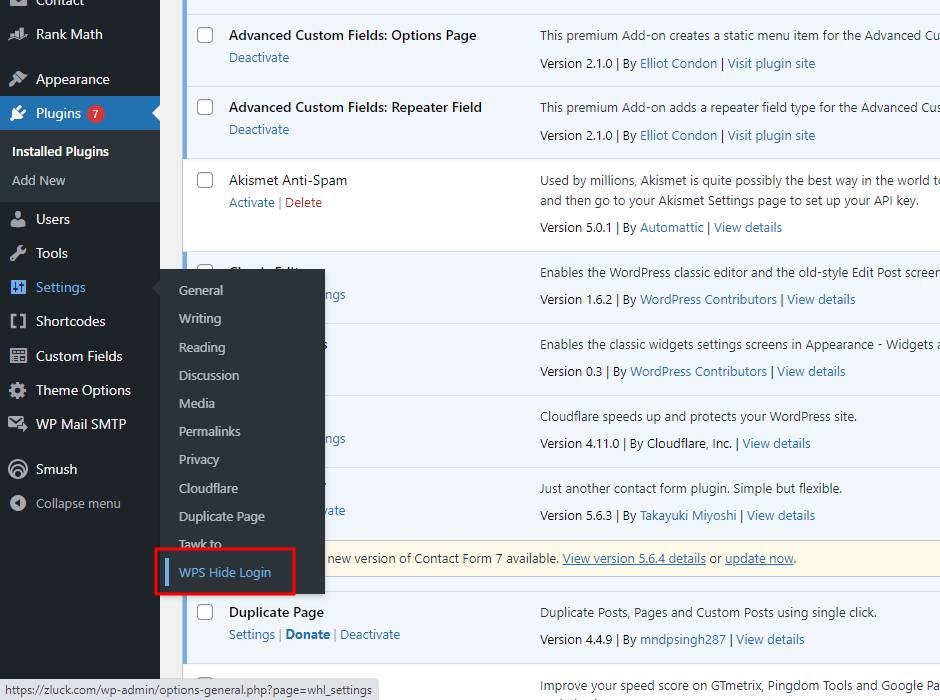Open Shortcodes menu label
Viewport: 940px width, 700px height.
coord(70,321)
